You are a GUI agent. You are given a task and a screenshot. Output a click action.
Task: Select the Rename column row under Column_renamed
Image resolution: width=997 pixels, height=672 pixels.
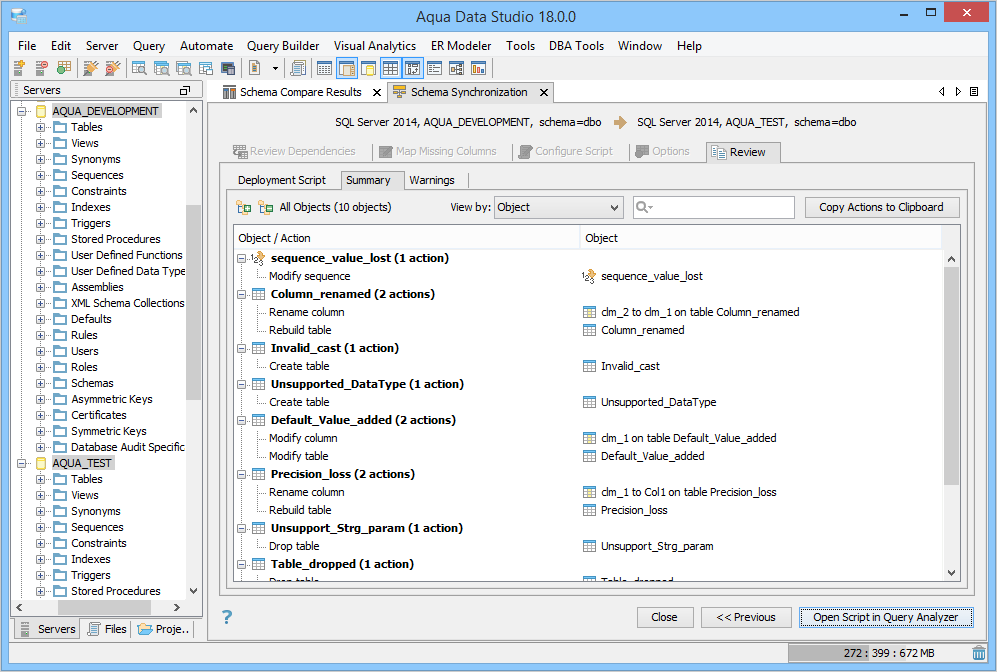click(306, 312)
